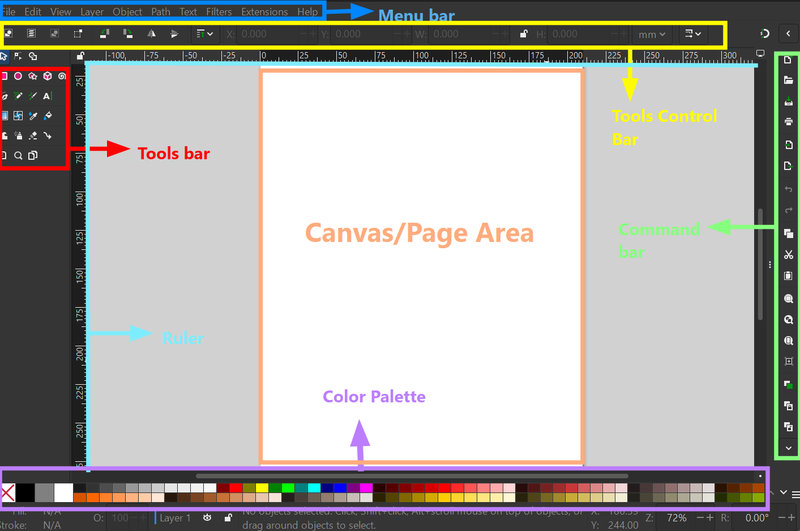Click the palette horizontal scrollbar
This screenshot has width=800, height=531.
pyautogui.click(x=412, y=476)
